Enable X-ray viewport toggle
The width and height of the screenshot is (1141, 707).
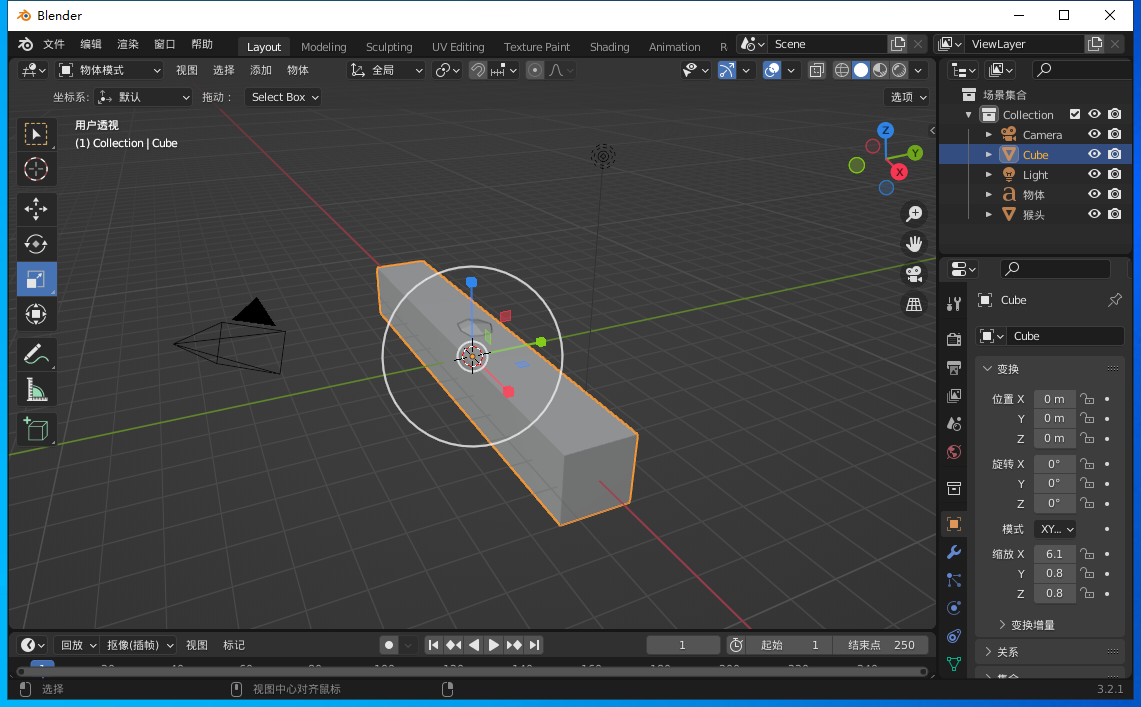[816, 70]
